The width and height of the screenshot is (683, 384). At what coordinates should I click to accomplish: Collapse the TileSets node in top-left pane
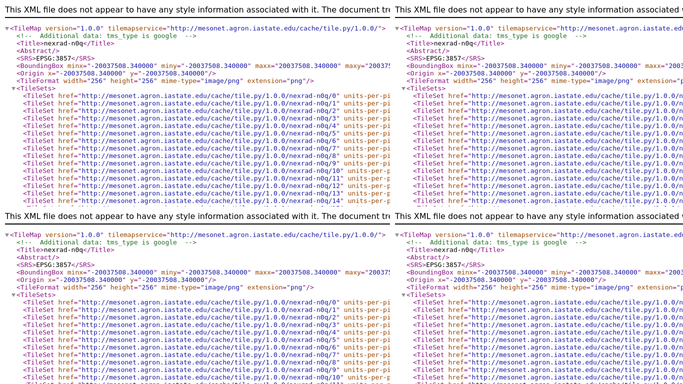(14, 88)
